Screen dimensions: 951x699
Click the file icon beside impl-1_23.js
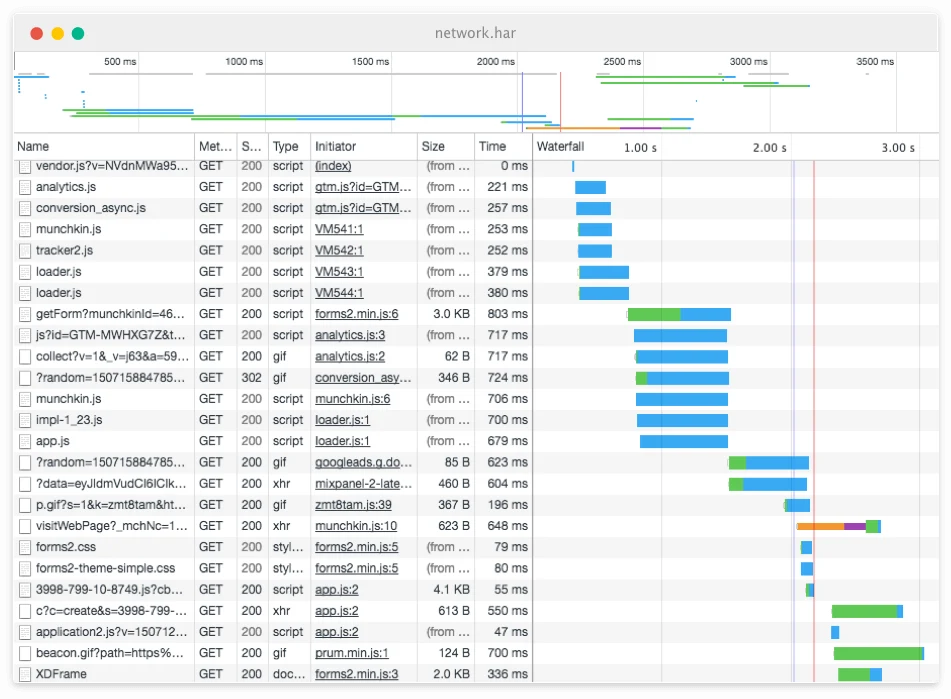tap(25, 420)
